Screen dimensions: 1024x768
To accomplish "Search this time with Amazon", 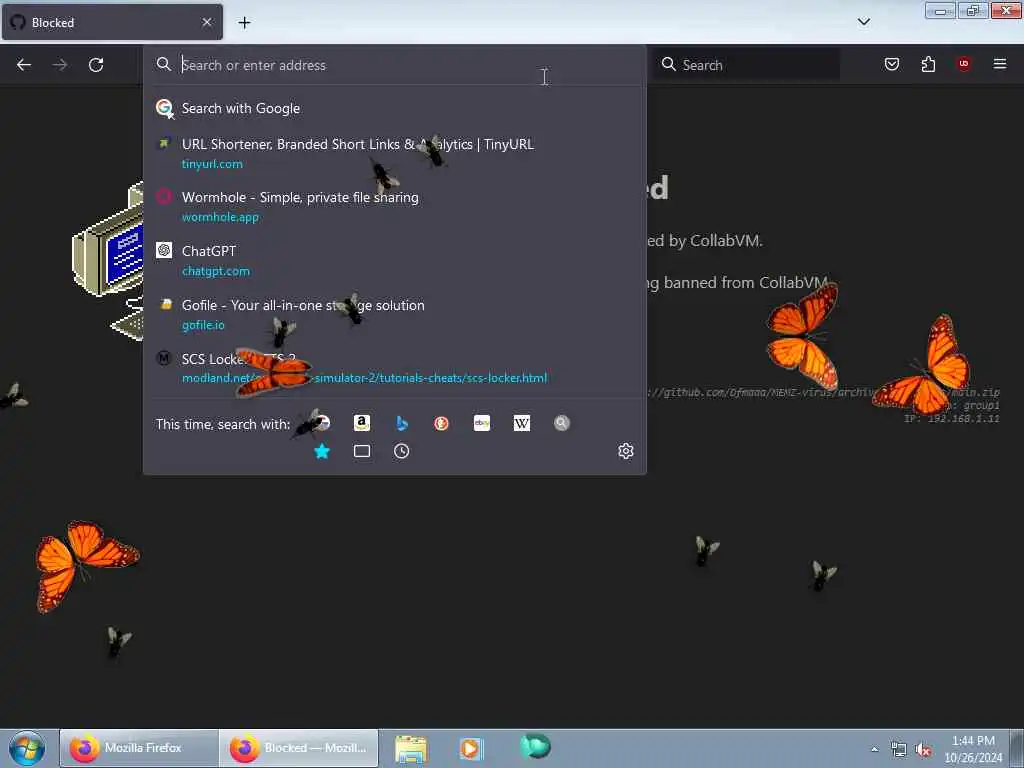I will [362, 423].
